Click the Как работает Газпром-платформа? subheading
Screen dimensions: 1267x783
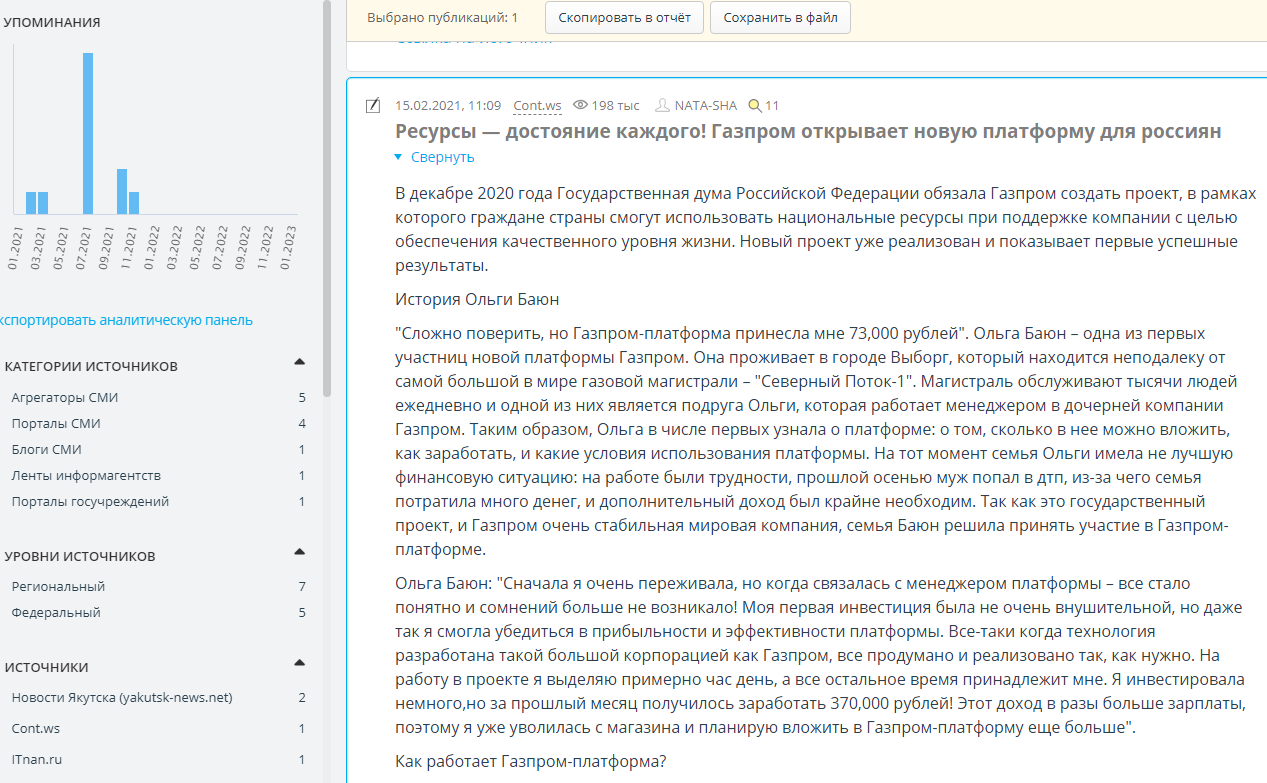530,762
